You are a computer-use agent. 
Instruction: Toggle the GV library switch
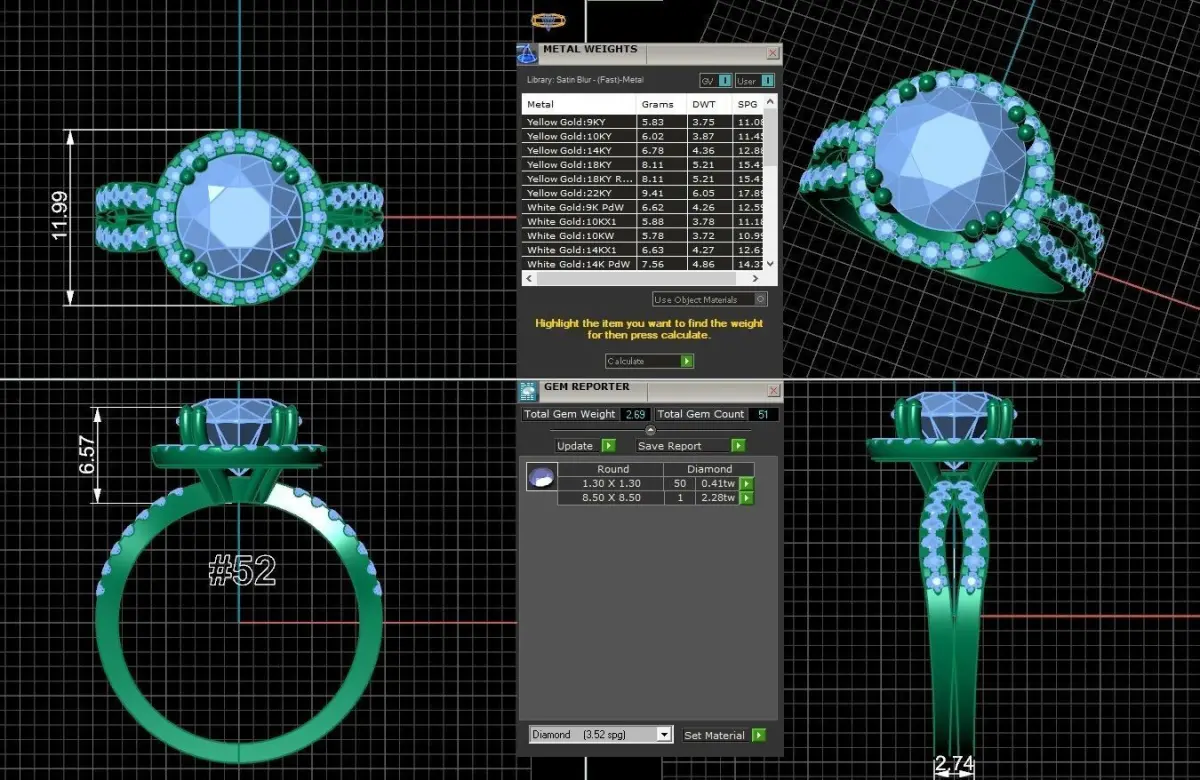[x=716, y=80]
